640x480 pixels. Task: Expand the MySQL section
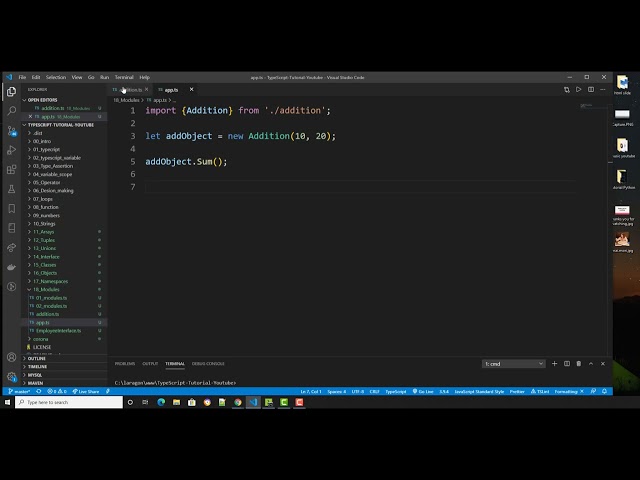[x=35, y=375]
